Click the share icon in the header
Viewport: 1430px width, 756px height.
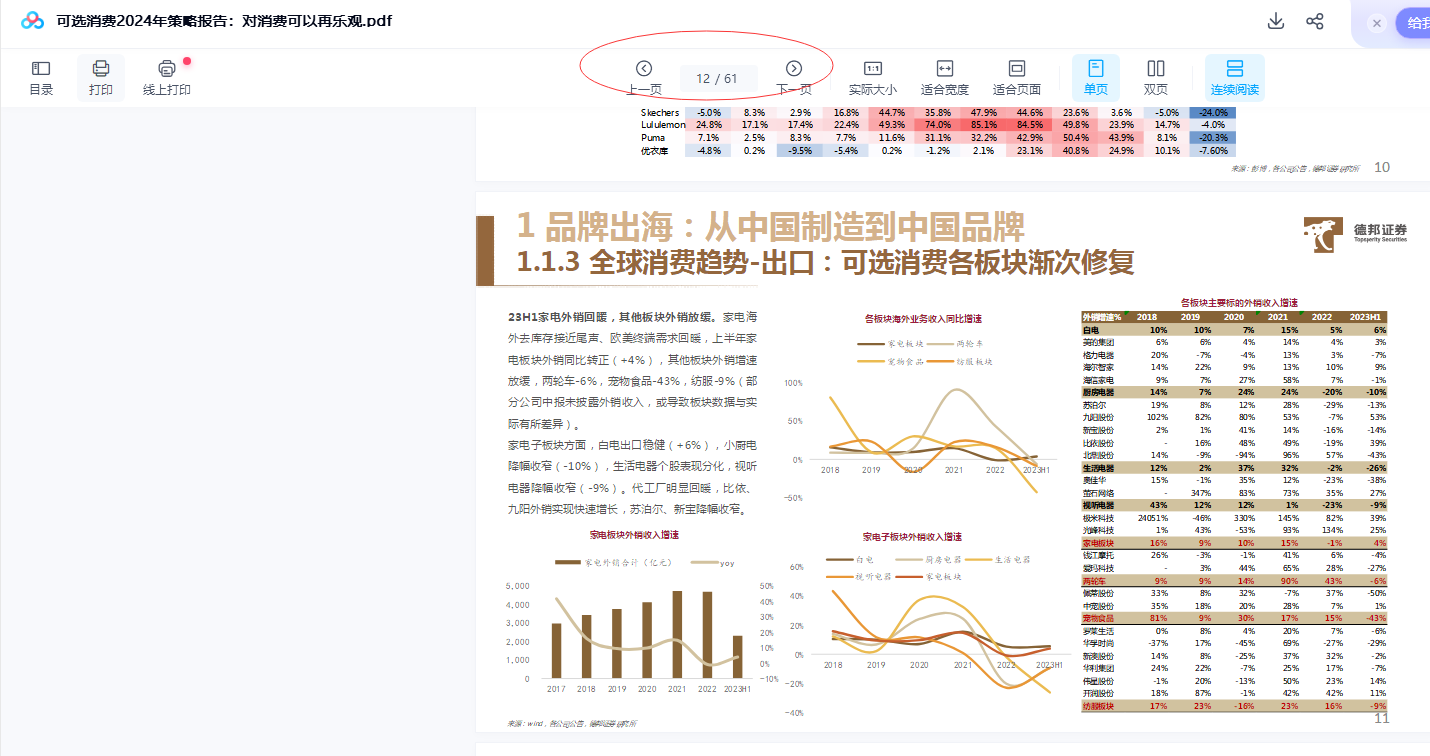(1315, 22)
